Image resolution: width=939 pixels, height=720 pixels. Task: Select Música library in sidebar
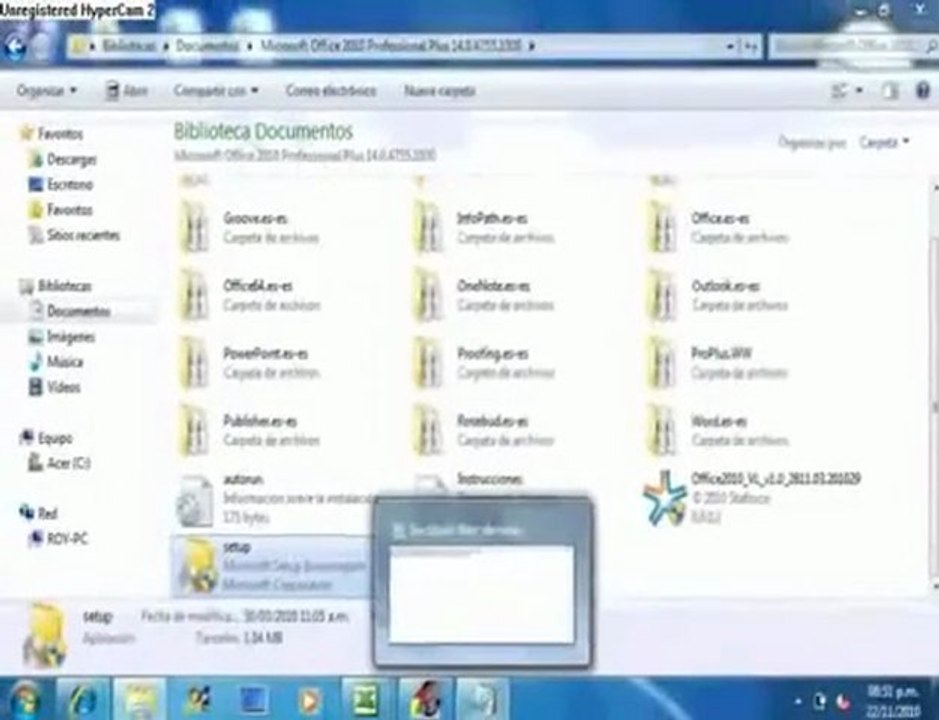point(56,362)
